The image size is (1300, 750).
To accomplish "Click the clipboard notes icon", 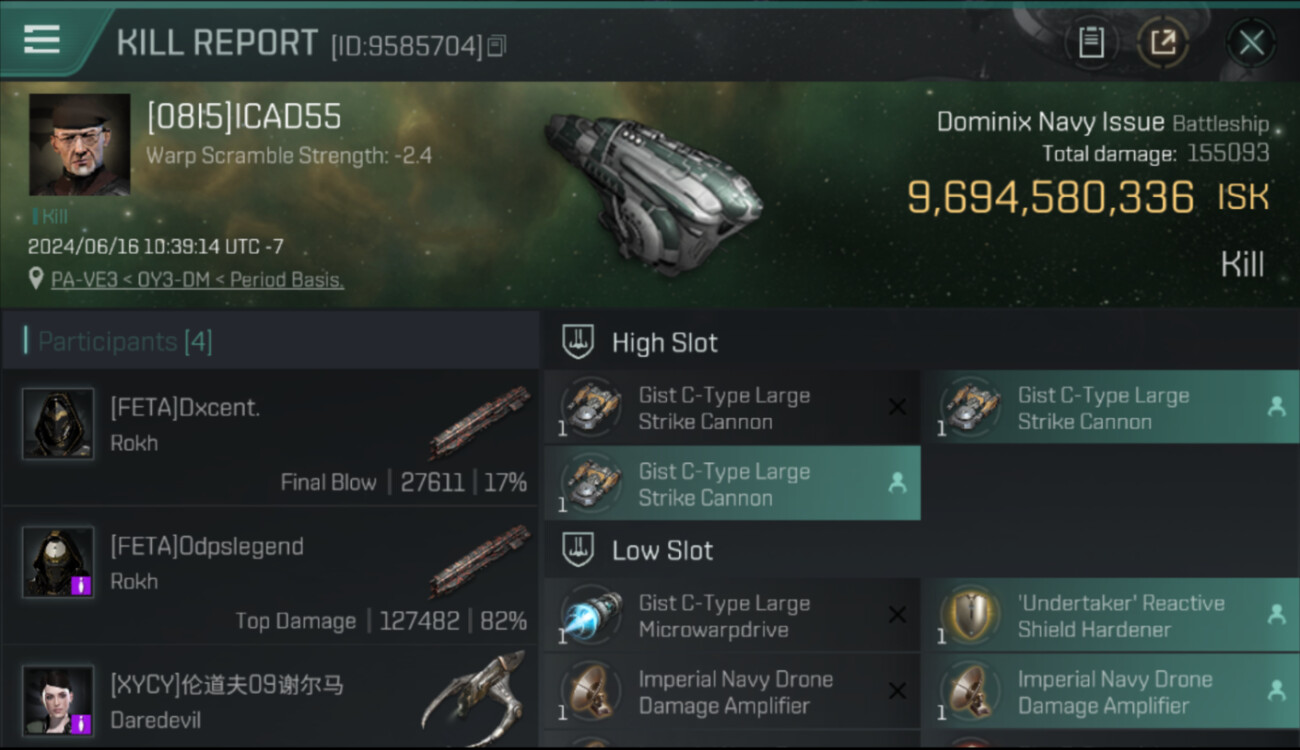I will point(1091,42).
